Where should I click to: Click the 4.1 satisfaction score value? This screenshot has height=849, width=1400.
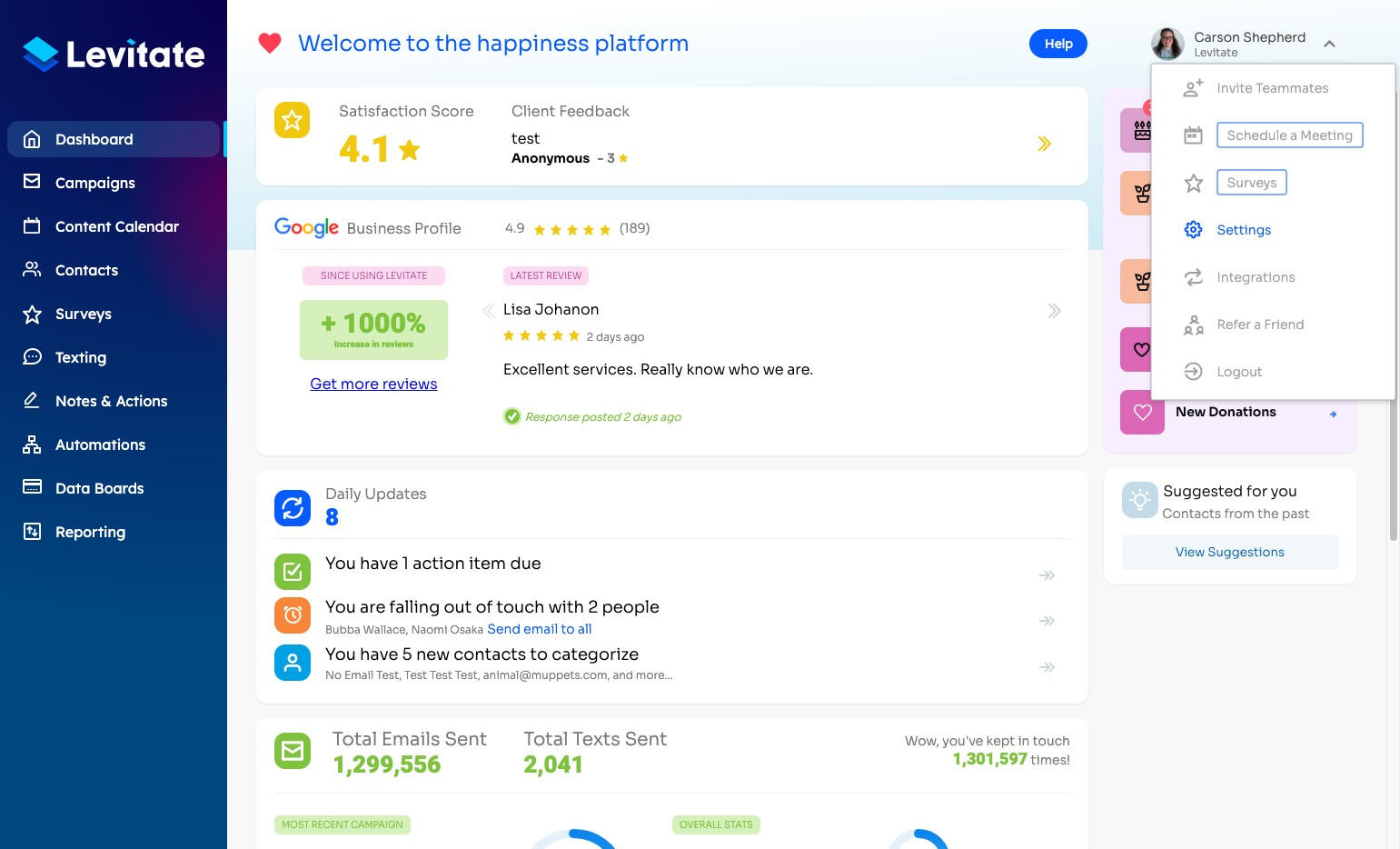pos(363,149)
